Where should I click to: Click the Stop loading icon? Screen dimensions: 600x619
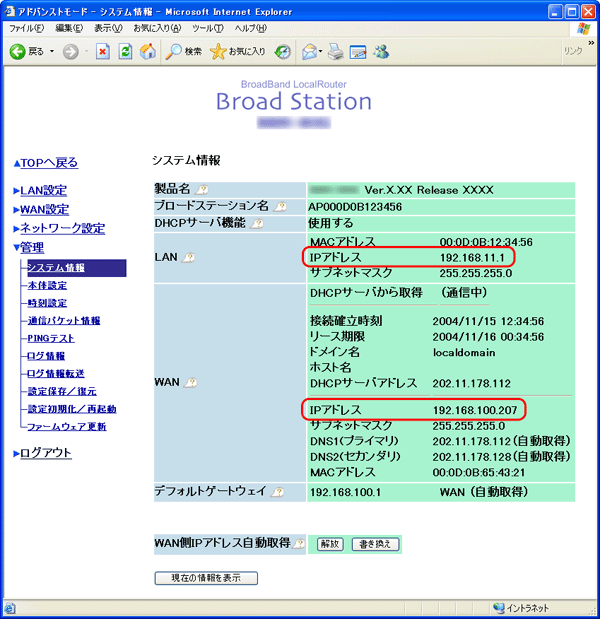[103, 52]
